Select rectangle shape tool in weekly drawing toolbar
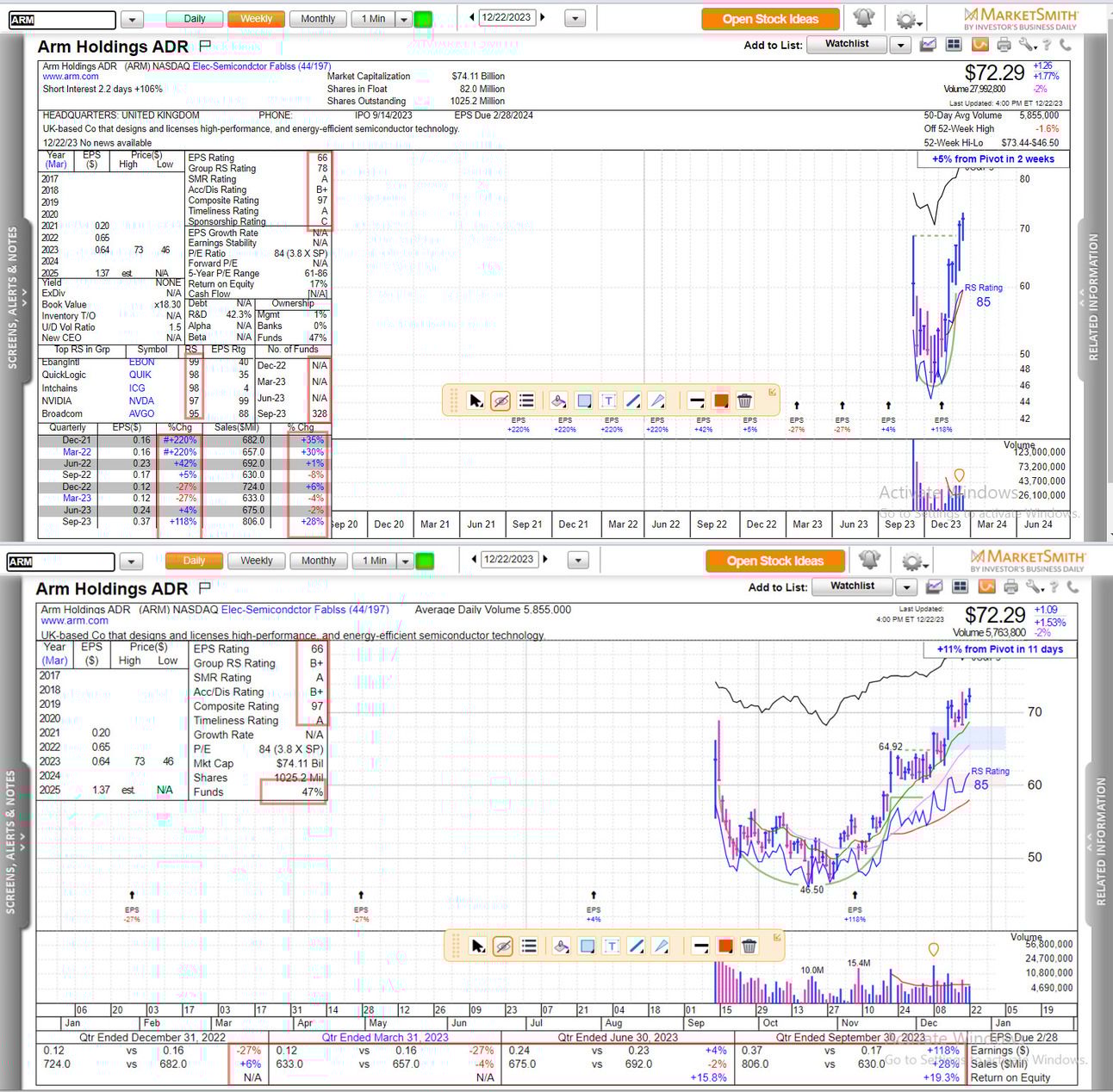The height and width of the screenshot is (1092, 1113). click(584, 400)
